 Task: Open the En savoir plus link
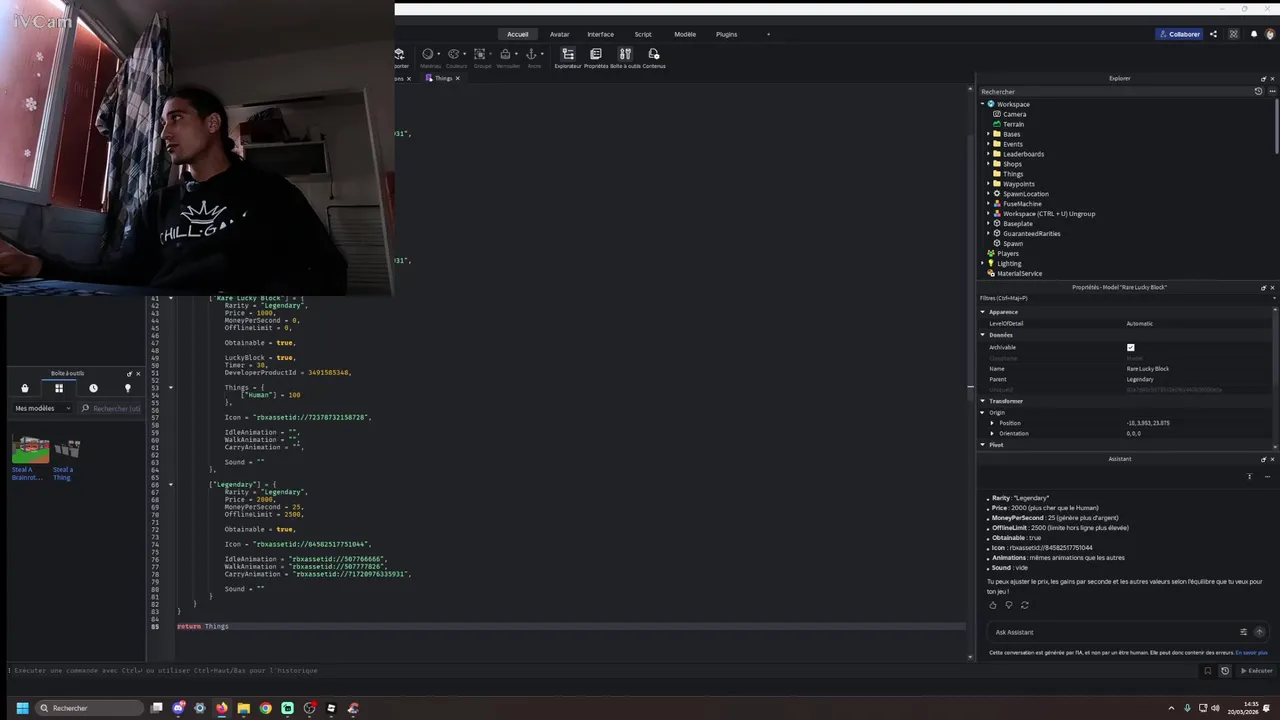point(1251,653)
